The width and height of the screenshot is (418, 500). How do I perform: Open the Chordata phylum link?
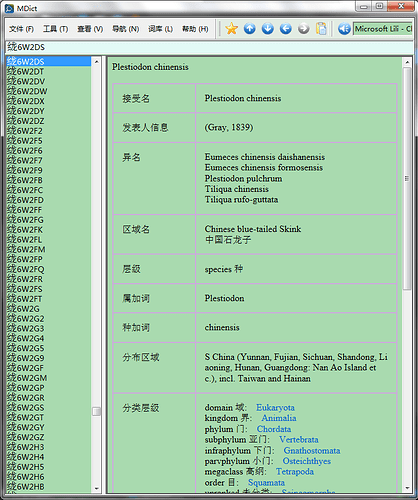[274, 429]
